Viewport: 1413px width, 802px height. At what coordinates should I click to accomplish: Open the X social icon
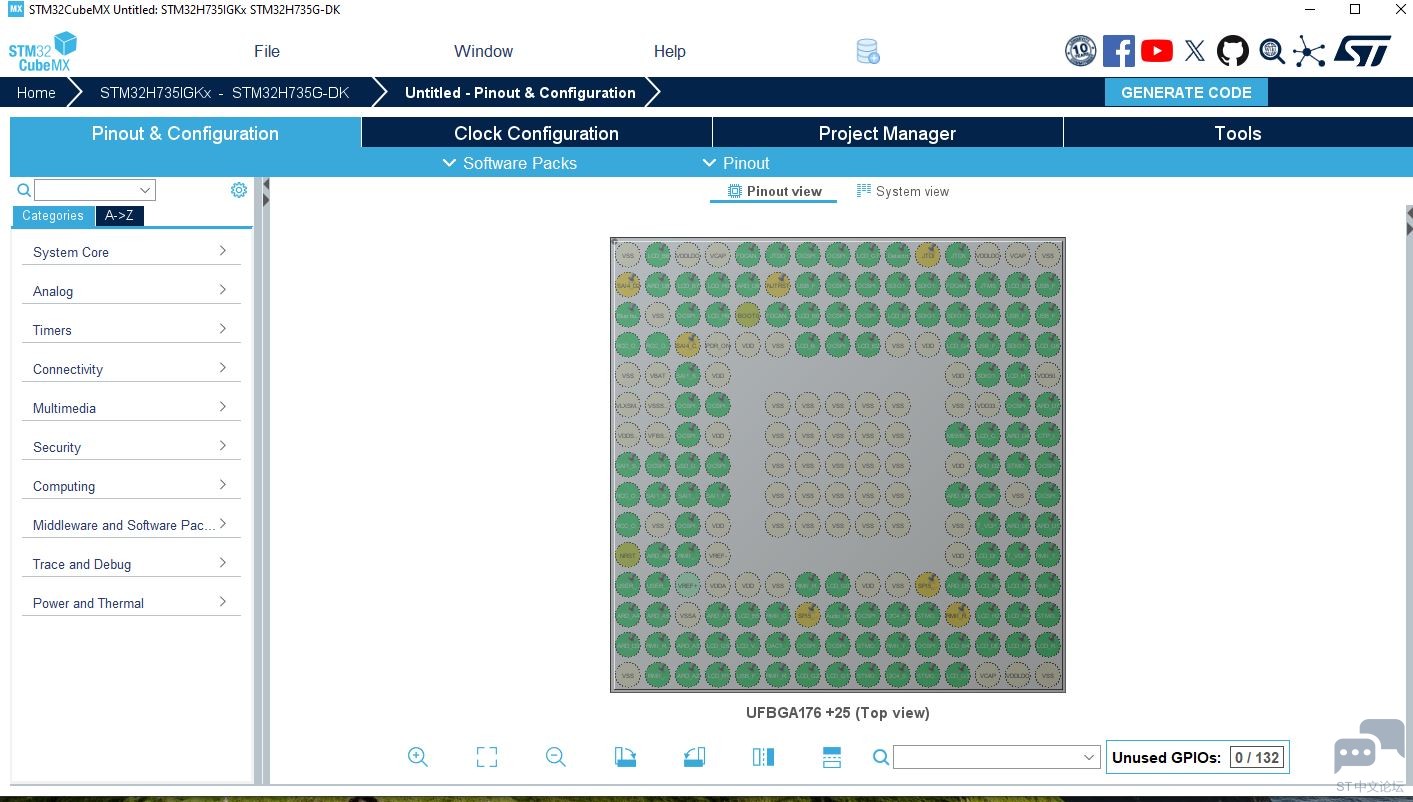pyautogui.click(x=1195, y=51)
